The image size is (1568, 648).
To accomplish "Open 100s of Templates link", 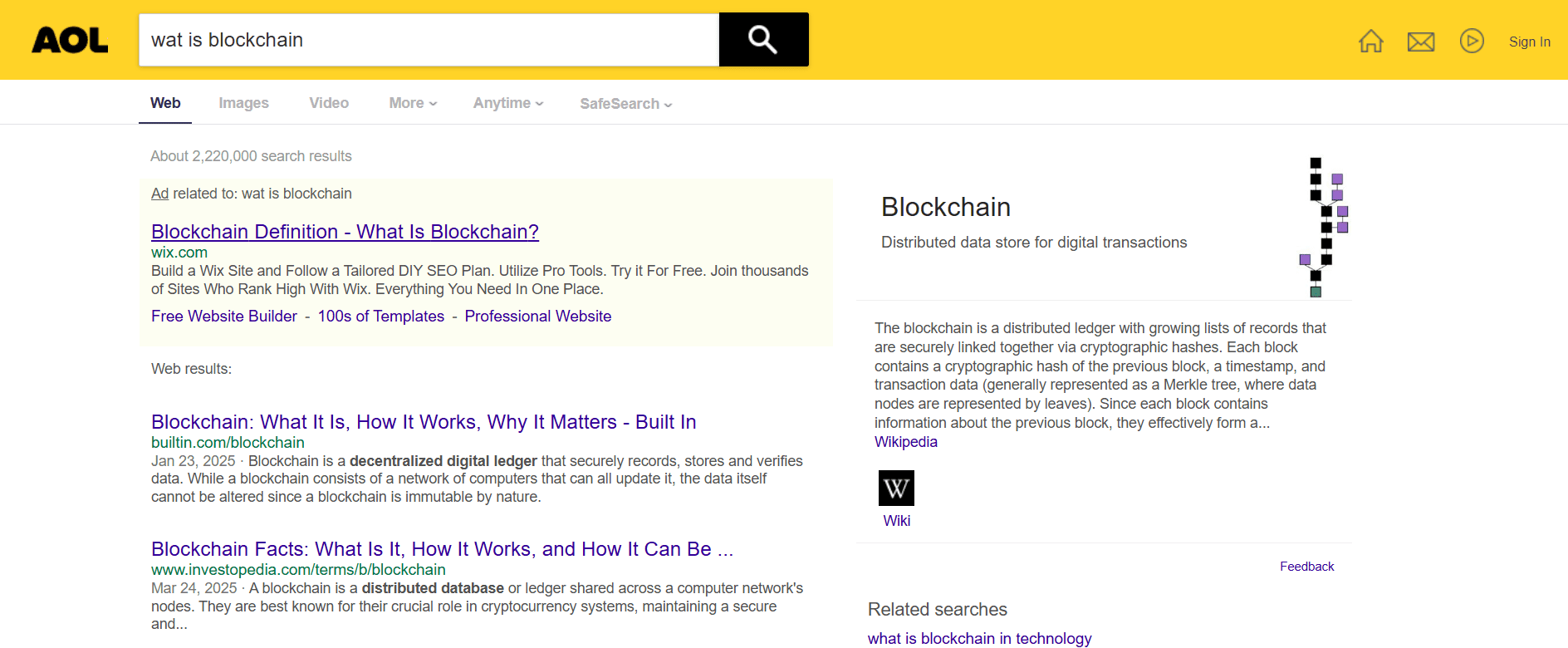I will [x=381, y=317].
